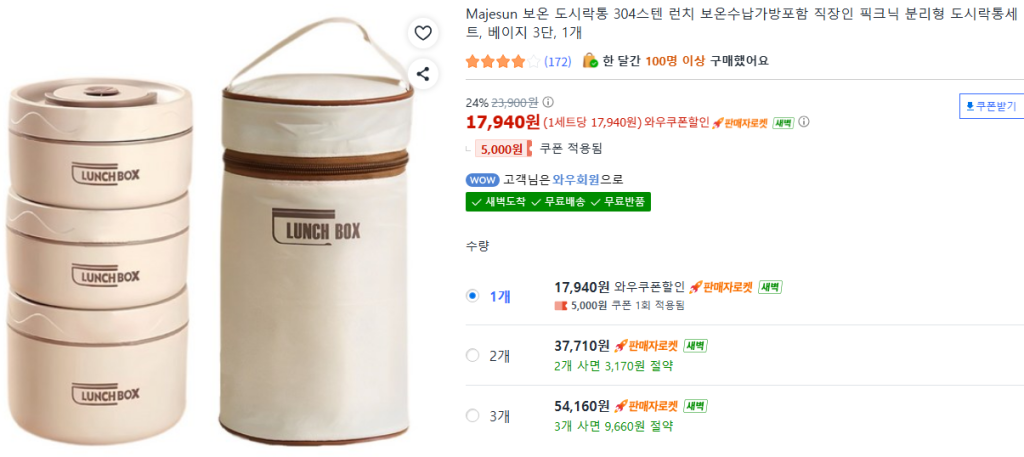
Task: Click the share icon on the product image
Action: pyautogui.click(x=423, y=73)
